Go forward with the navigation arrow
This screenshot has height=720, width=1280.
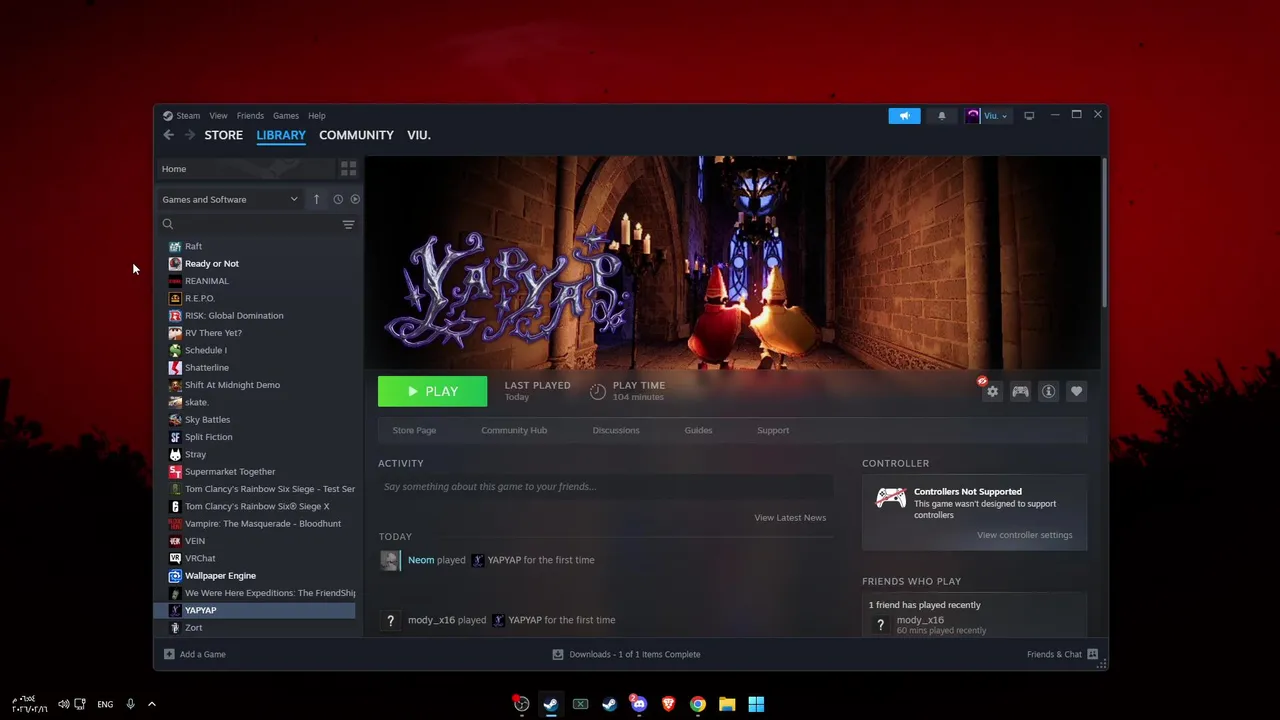click(x=189, y=135)
